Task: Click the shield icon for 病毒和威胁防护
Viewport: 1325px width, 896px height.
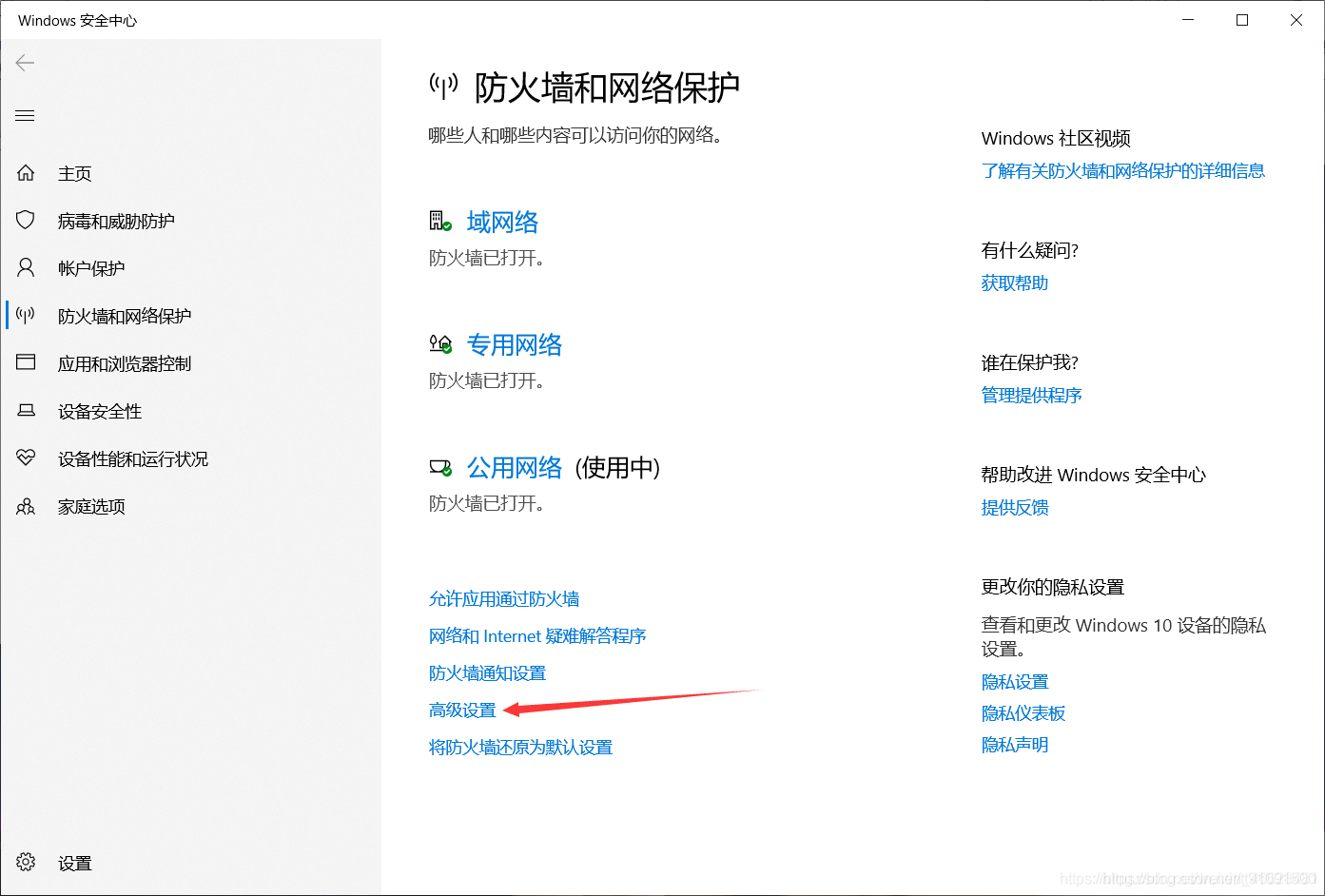Action: [26, 221]
